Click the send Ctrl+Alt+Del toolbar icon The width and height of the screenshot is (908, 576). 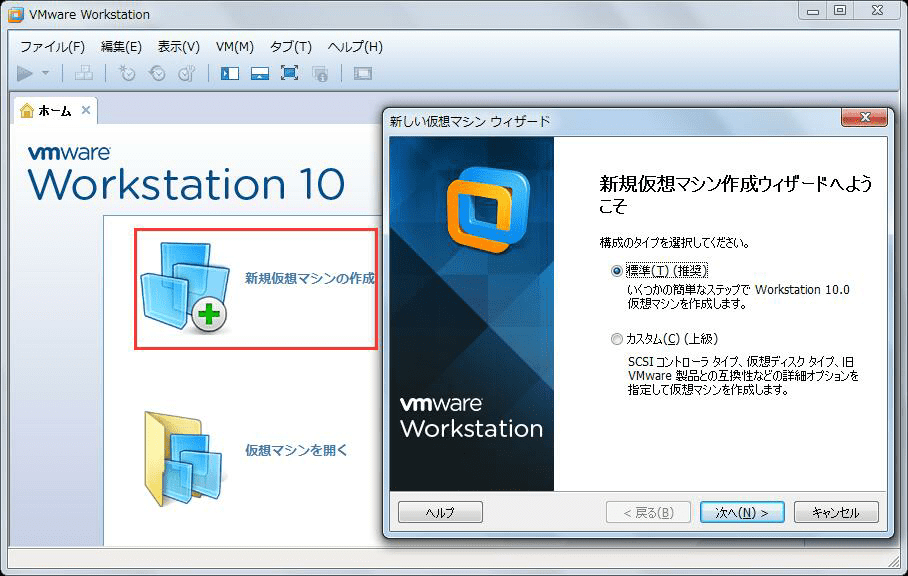tap(84, 73)
